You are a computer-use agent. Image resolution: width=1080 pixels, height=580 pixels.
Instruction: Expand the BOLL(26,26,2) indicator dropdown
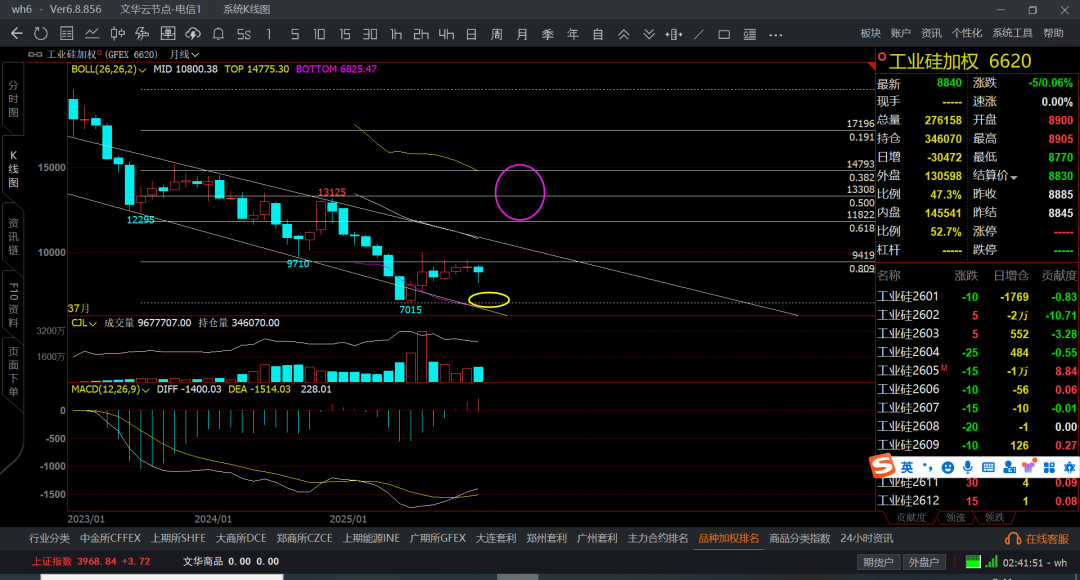pyautogui.click(x=143, y=70)
